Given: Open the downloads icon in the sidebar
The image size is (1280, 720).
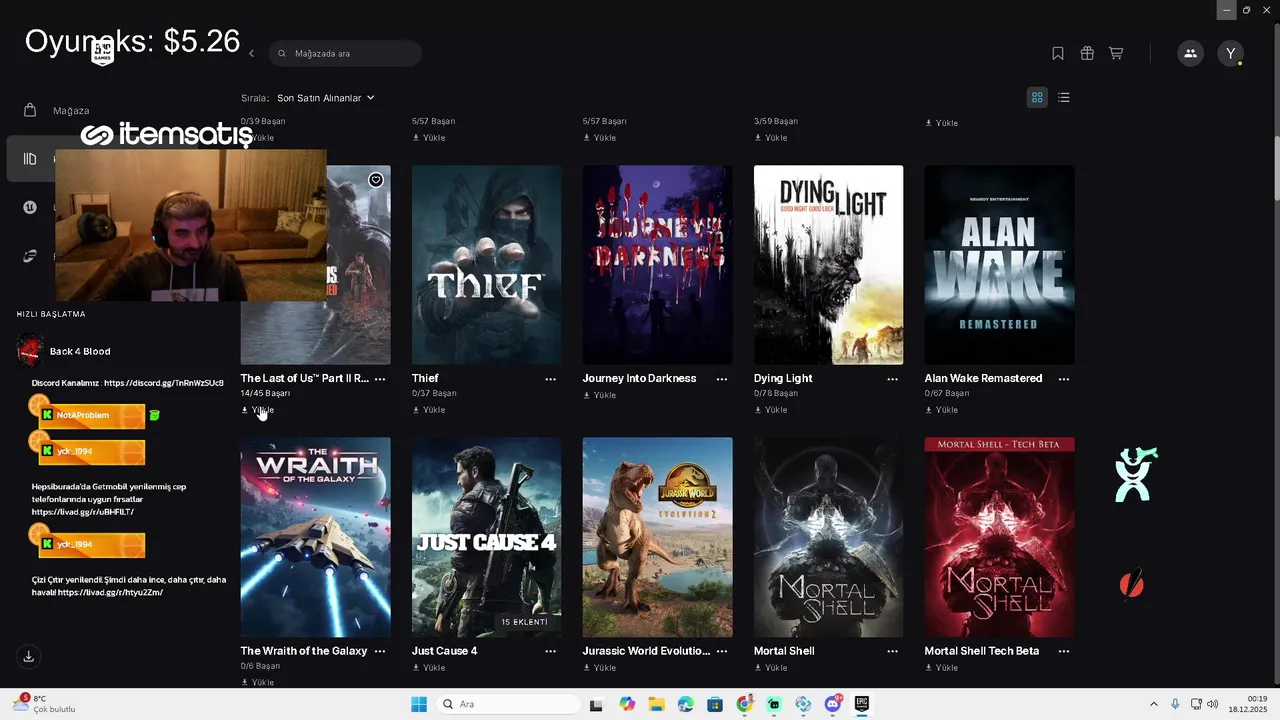Looking at the screenshot, I should (x=29, y=656).
